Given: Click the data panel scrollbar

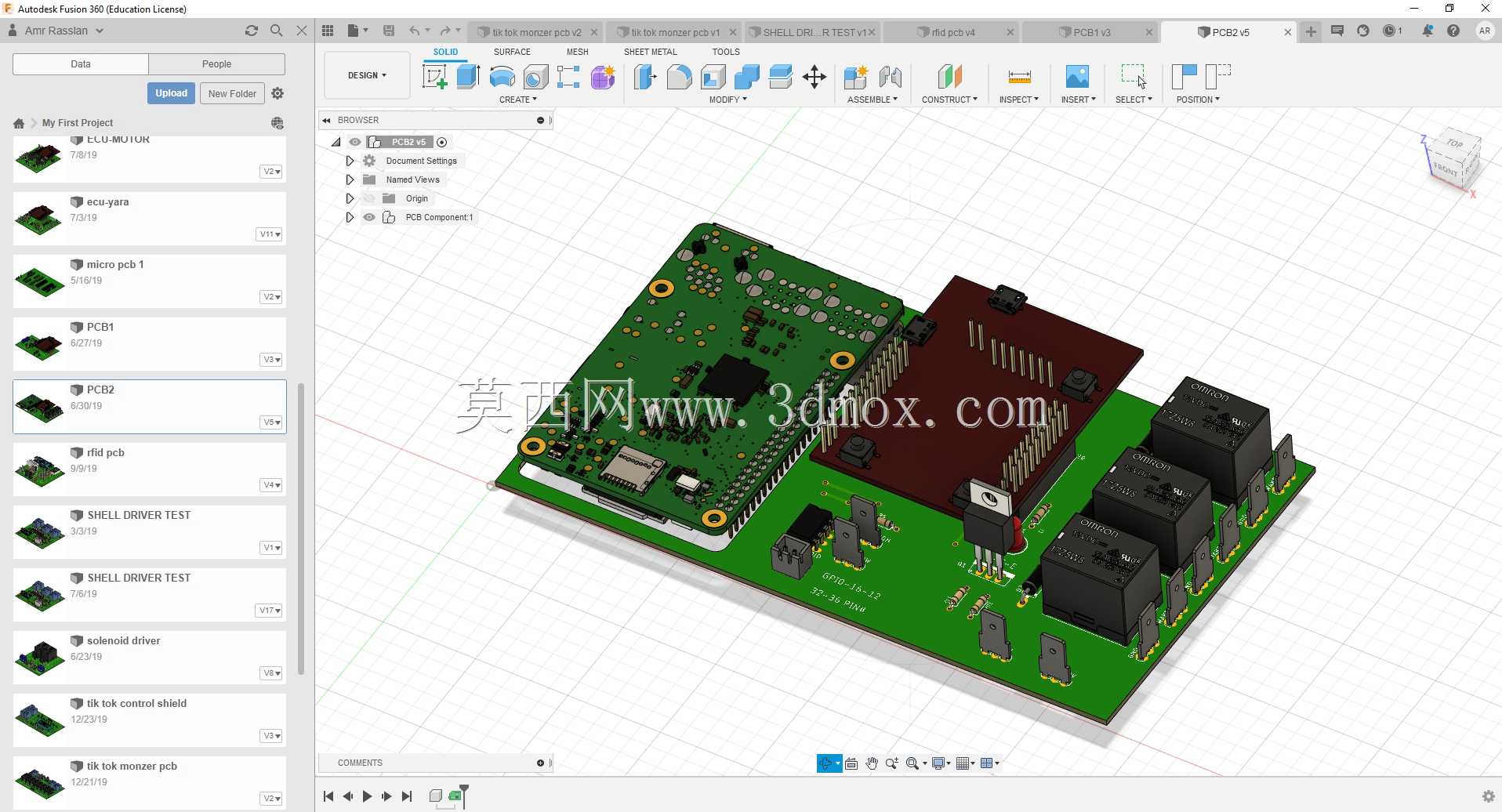Looking at the screenshot, I should [x=301, y=529].
